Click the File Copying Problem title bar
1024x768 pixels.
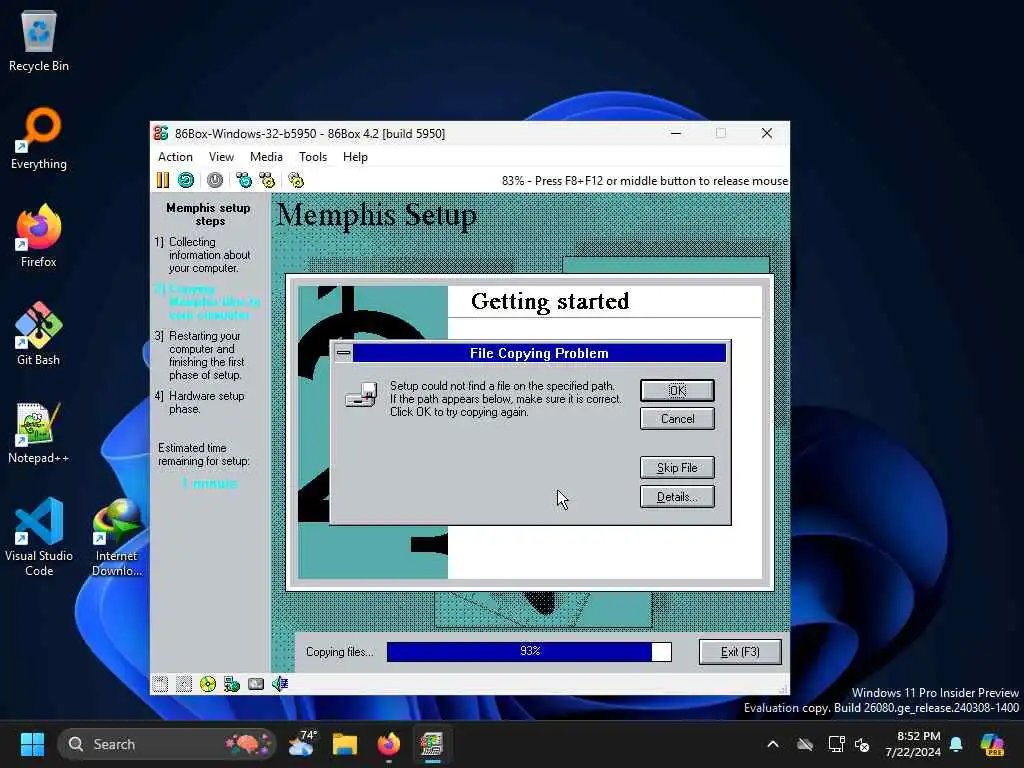539,353
